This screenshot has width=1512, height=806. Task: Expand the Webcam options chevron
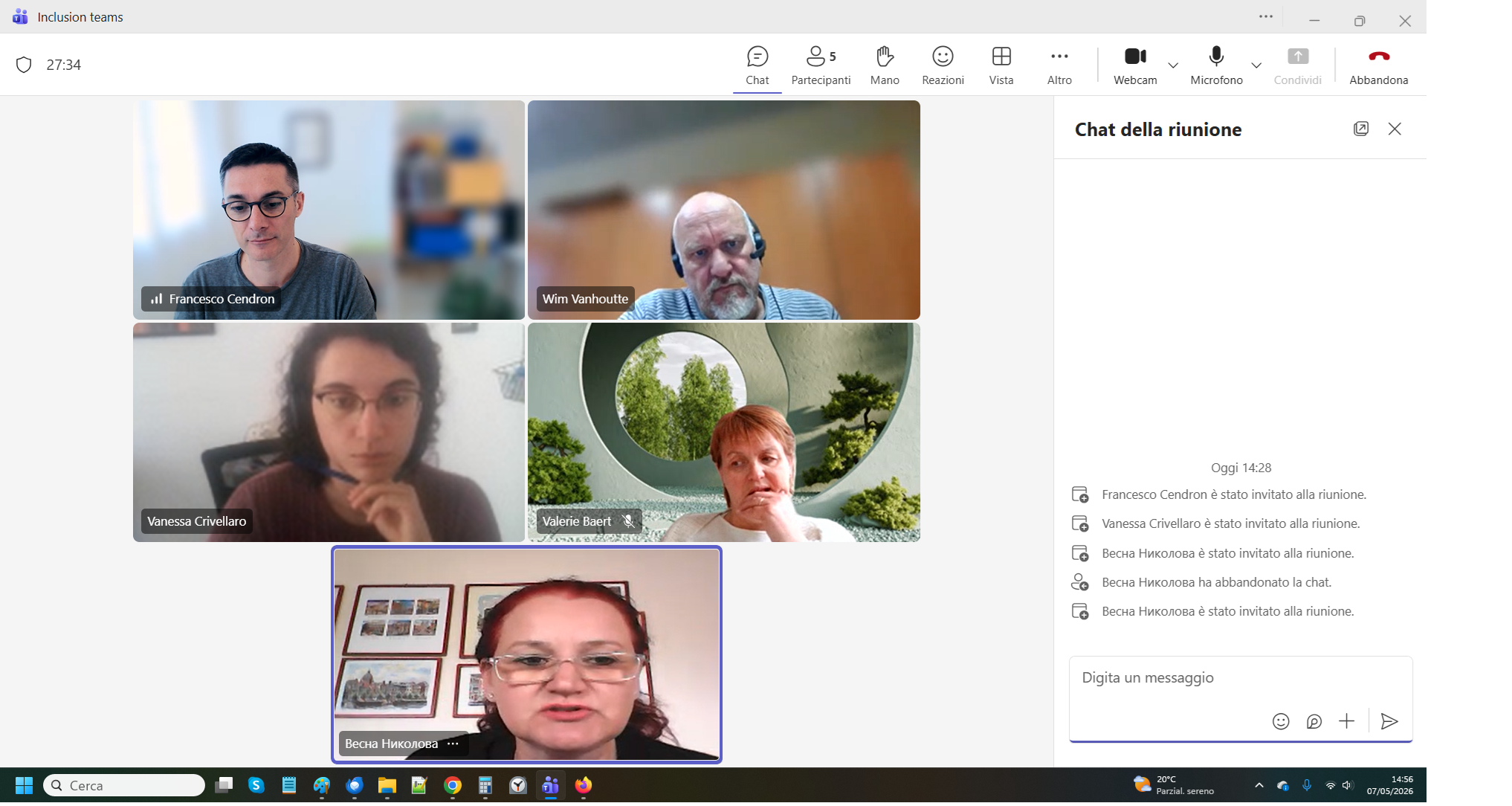click(x=1173, y=65)
